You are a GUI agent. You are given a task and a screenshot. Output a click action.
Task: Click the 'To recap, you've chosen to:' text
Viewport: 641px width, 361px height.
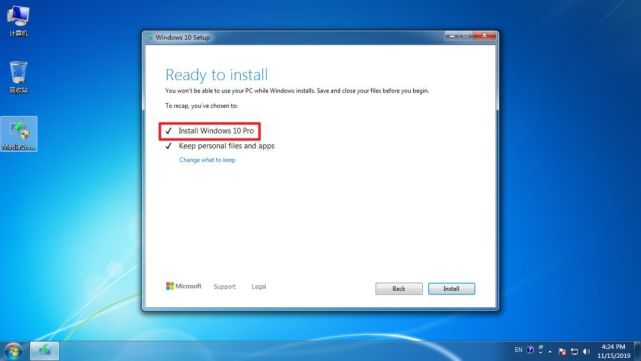click(x=202, y=105)
